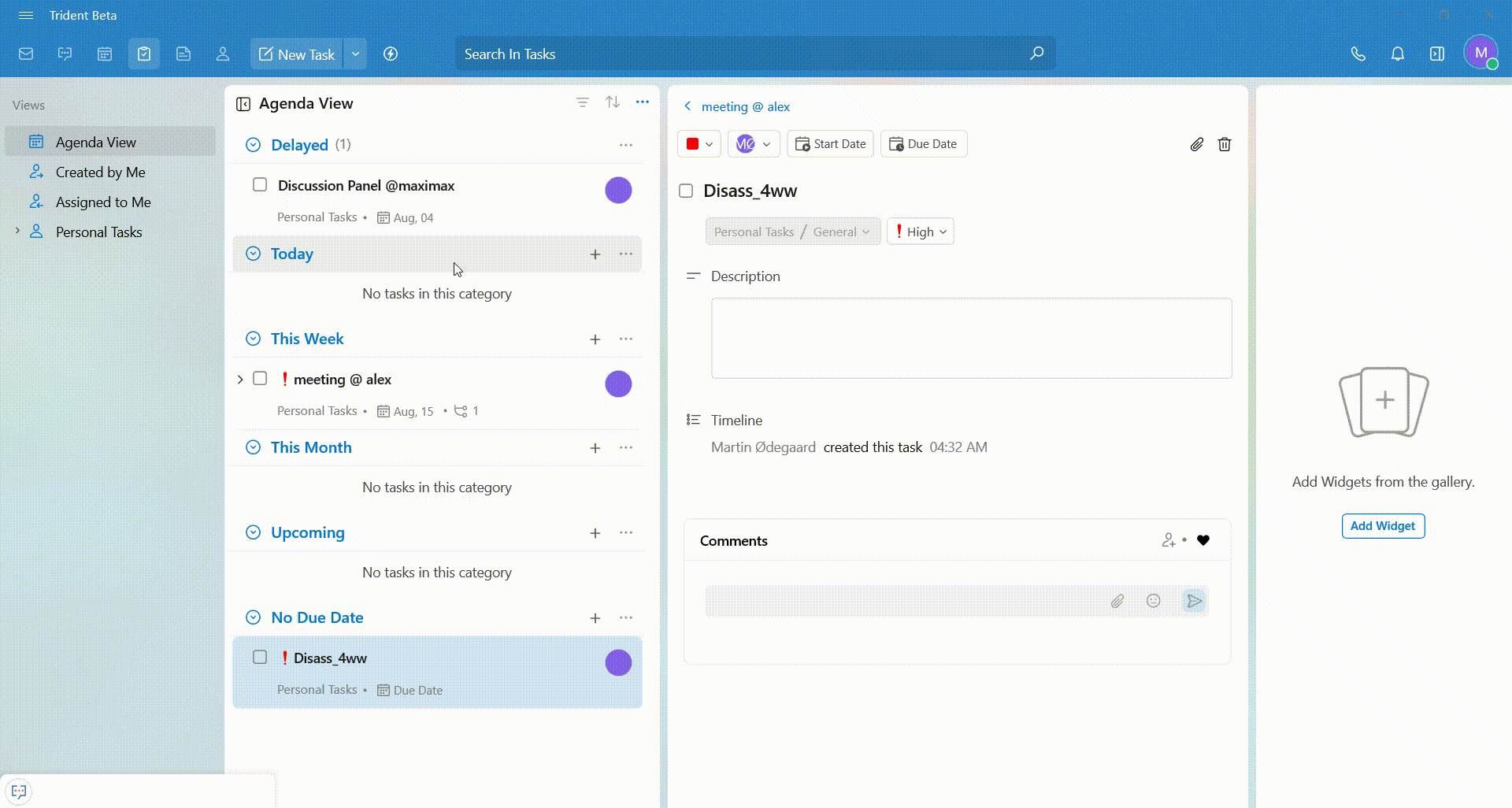This screenshot has width=1512, height=808.
Task: Expand meeting @ alex subtasks
Action: [240, 380]
